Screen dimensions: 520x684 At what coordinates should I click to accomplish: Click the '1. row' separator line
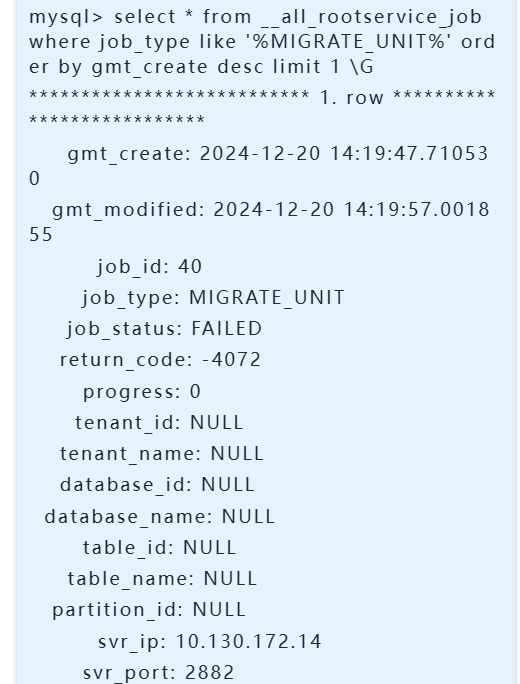262,108
